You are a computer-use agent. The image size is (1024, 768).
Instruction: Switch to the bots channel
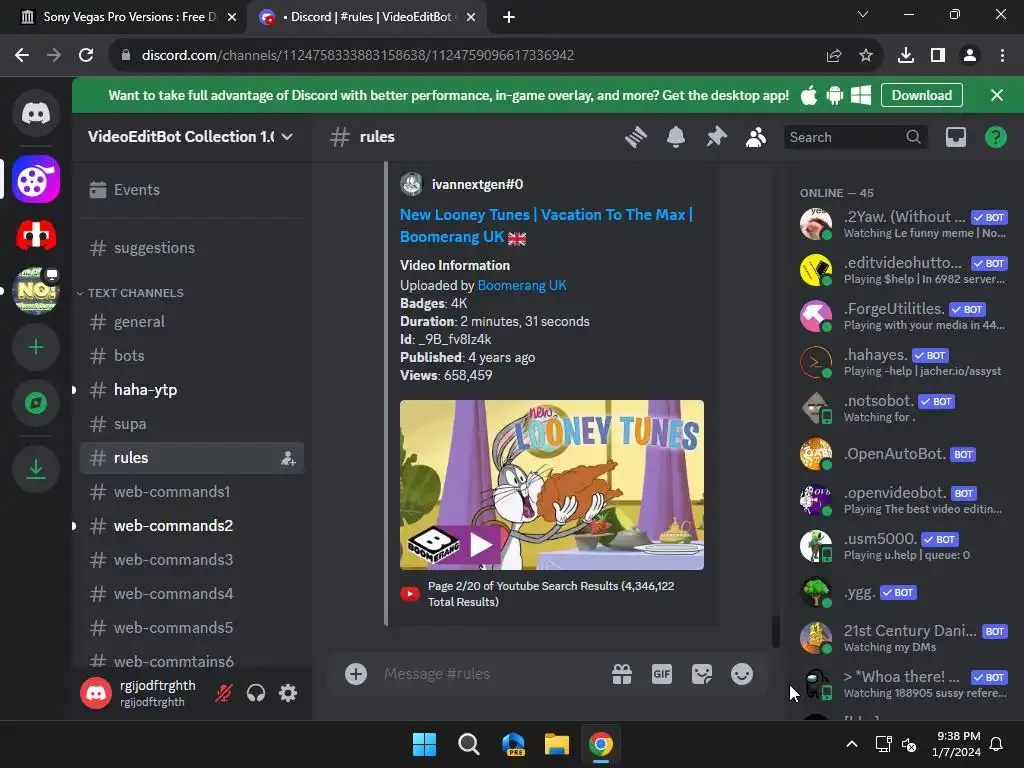tap(191, 356)
